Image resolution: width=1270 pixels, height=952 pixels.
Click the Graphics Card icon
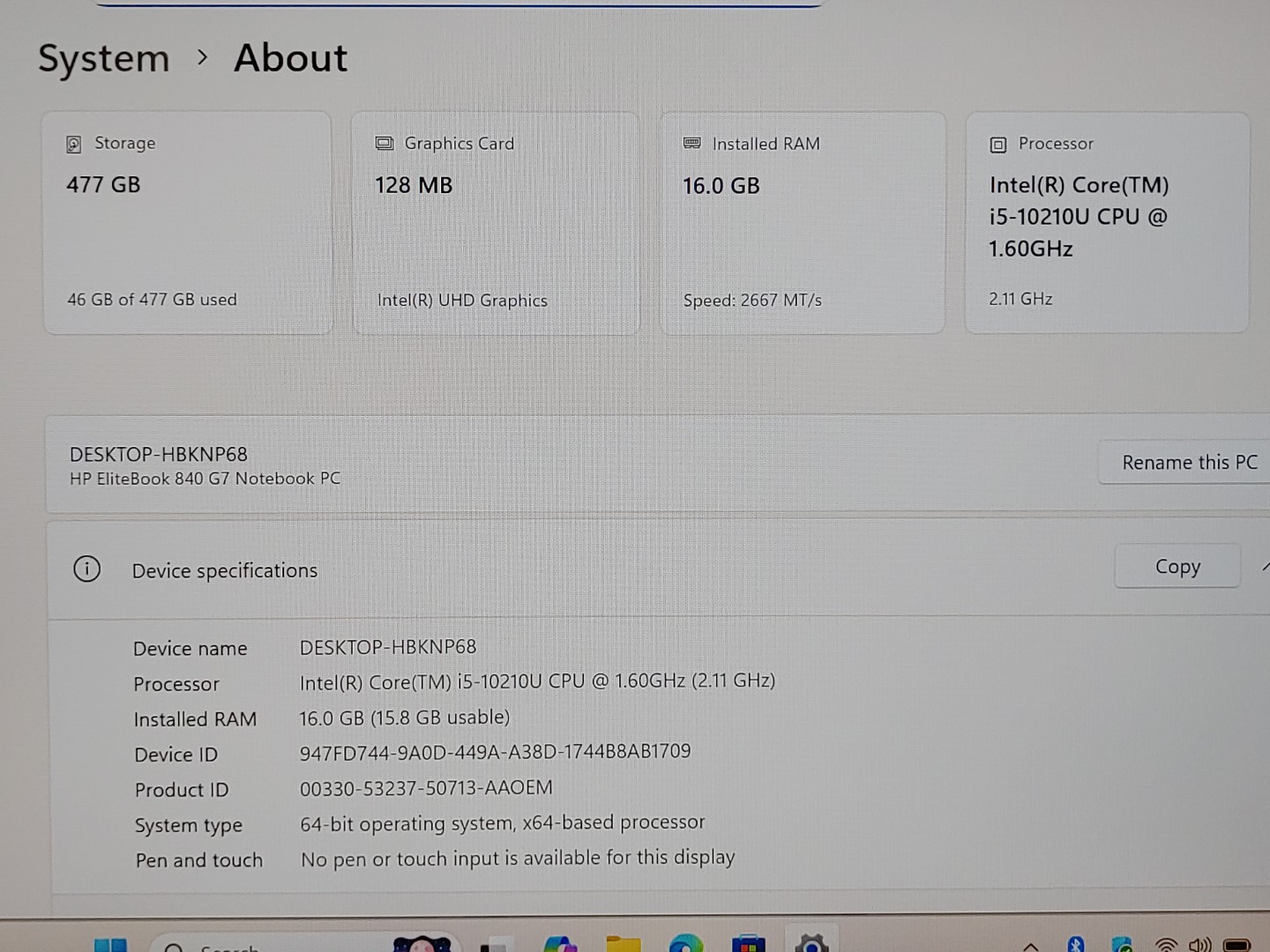click(x=385, y=144)
